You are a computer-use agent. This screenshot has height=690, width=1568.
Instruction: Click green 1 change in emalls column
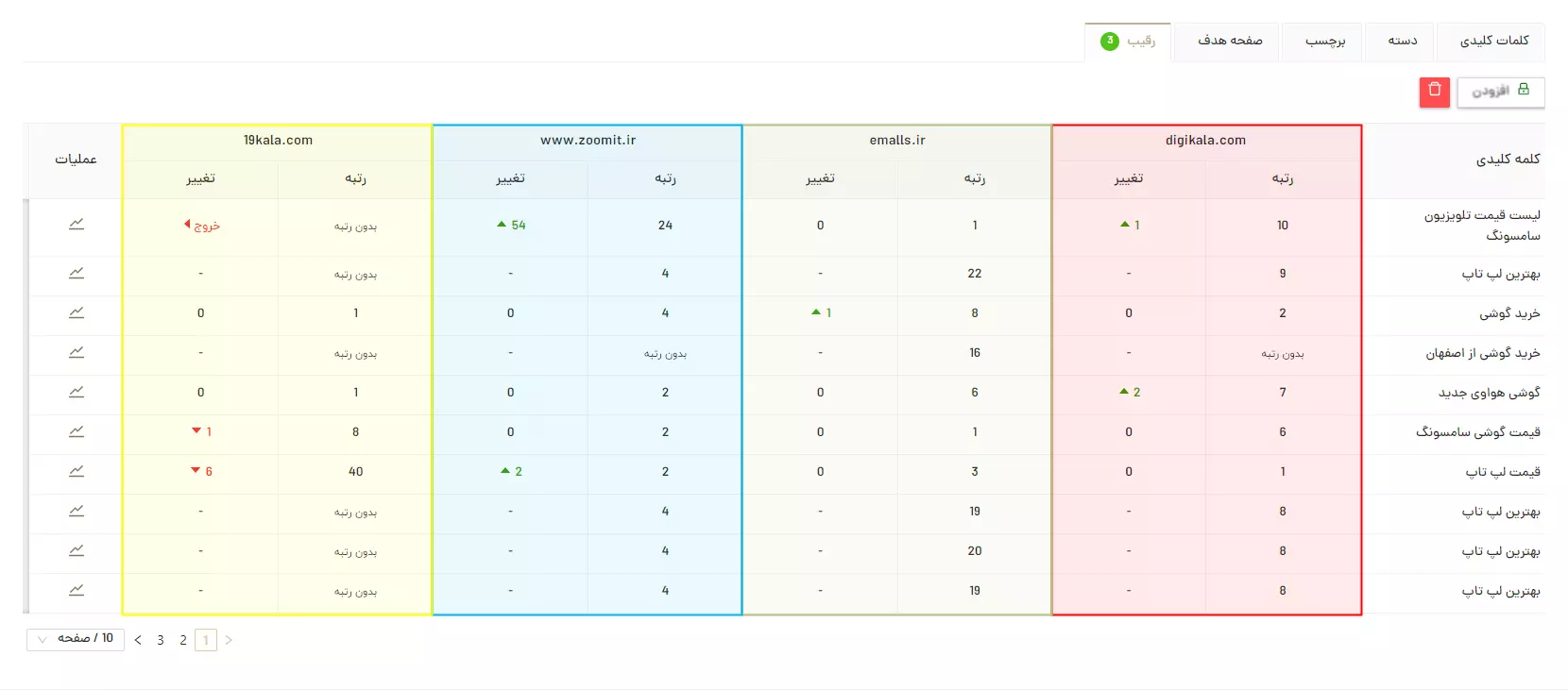[x=822, y=312]
